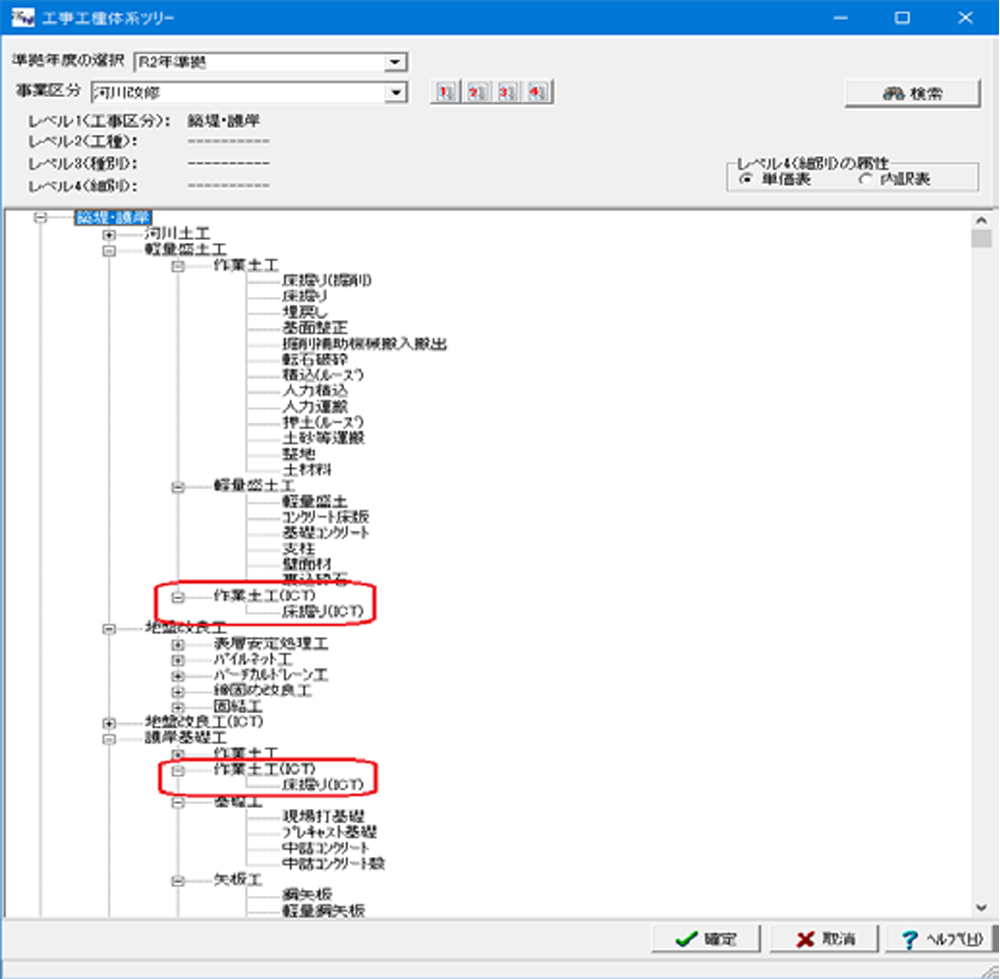Screen dimensions: 1000x979
Task: Select the 掘削補助機械搬入搬出 tree item
Action: [364, 344]
